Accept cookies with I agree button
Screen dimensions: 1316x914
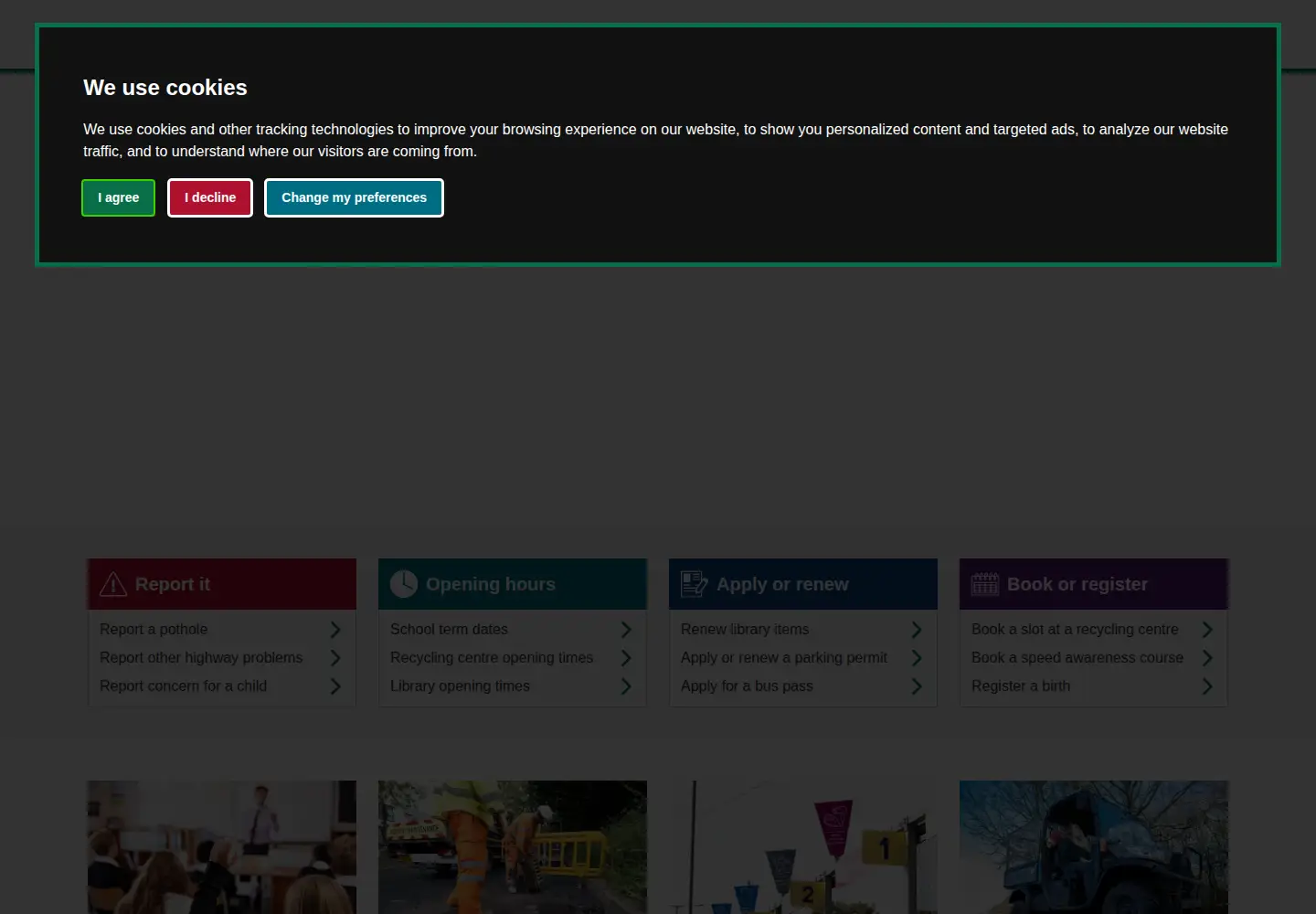[119, 197]
